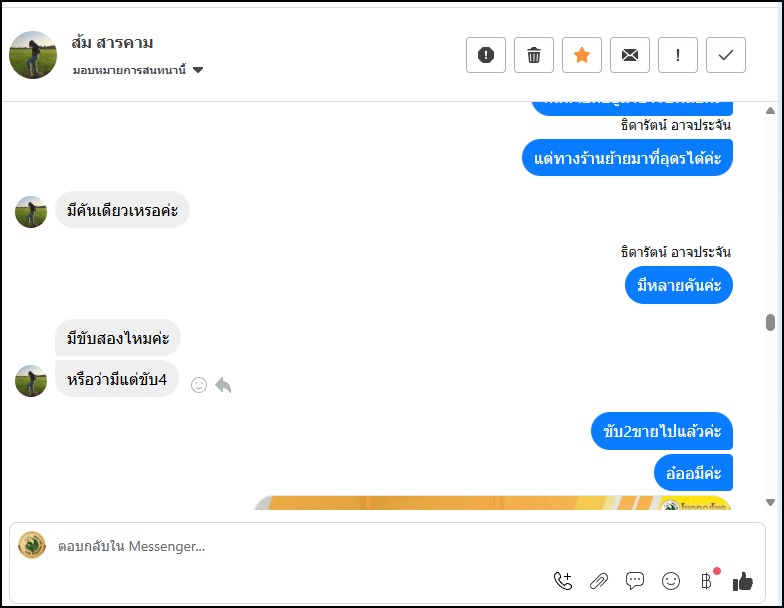Screen dimensions: 784x608
Task: Reply to the หรือว่ามีแต่ขับ4 message
Action: (x=223, y=385)
